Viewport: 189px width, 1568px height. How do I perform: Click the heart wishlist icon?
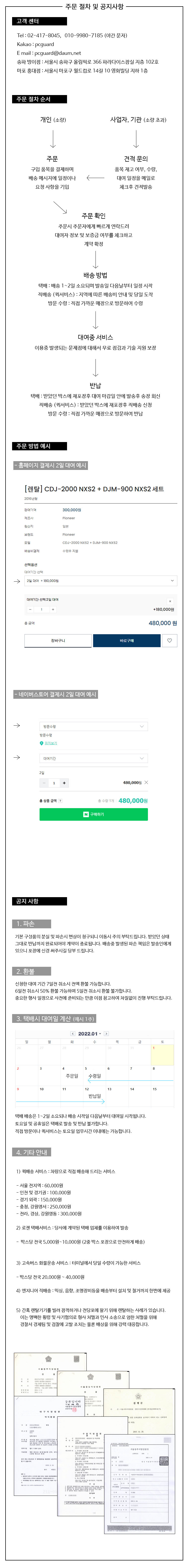pyautogui.click(x=170, y=640)
